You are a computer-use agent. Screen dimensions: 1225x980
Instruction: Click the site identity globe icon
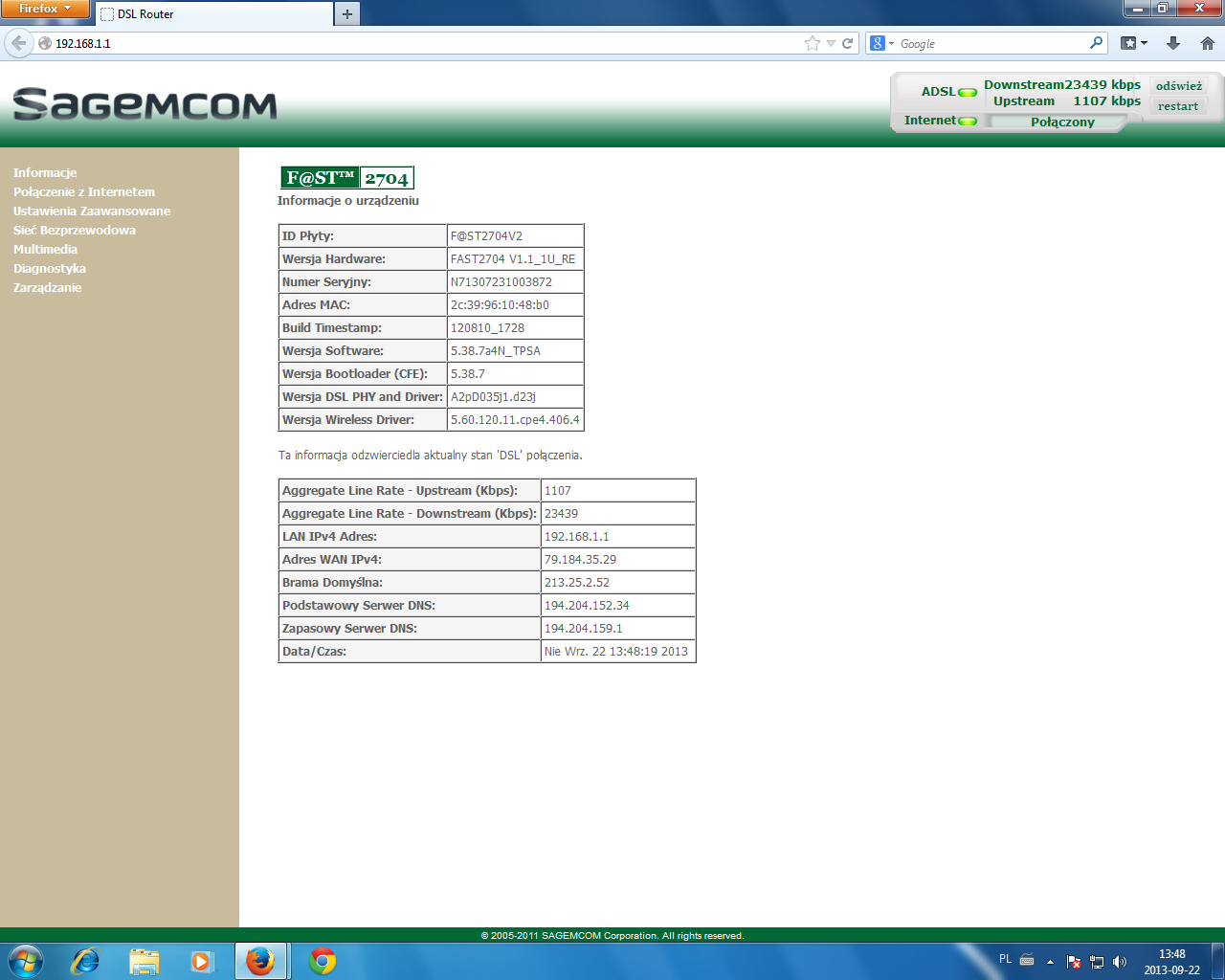pos(44,43)
